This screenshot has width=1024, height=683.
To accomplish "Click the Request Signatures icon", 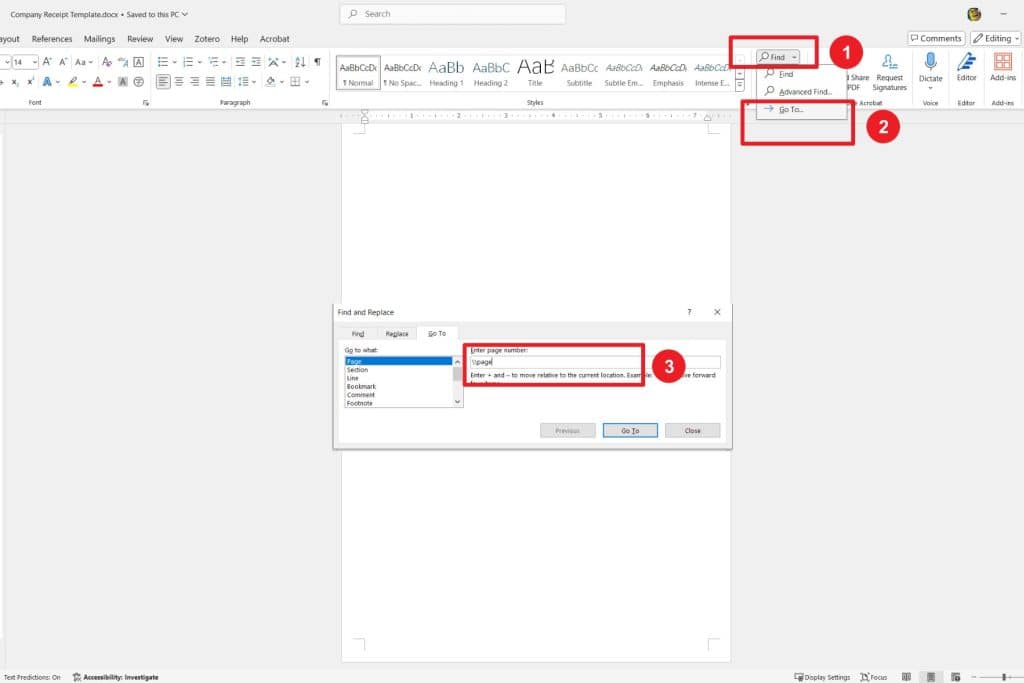I will [889, 73].
